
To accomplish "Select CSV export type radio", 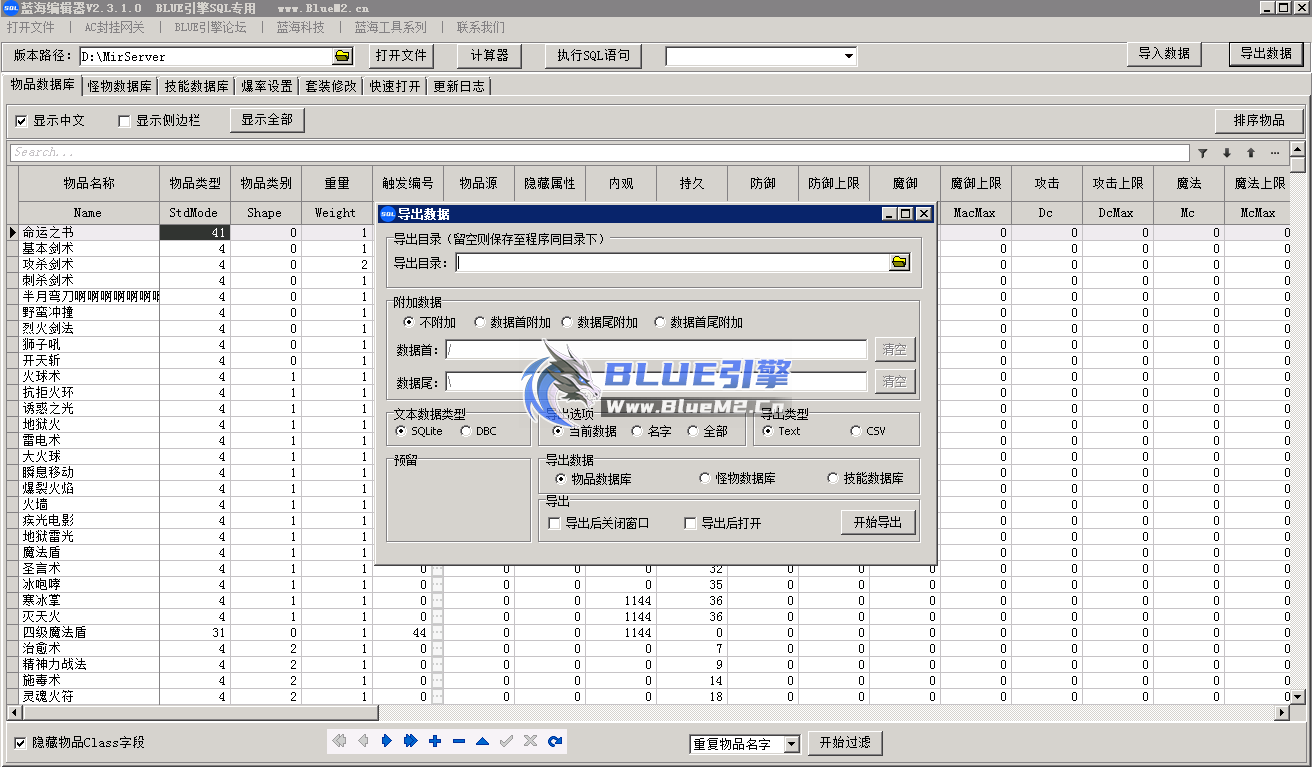I will [855, 431].
